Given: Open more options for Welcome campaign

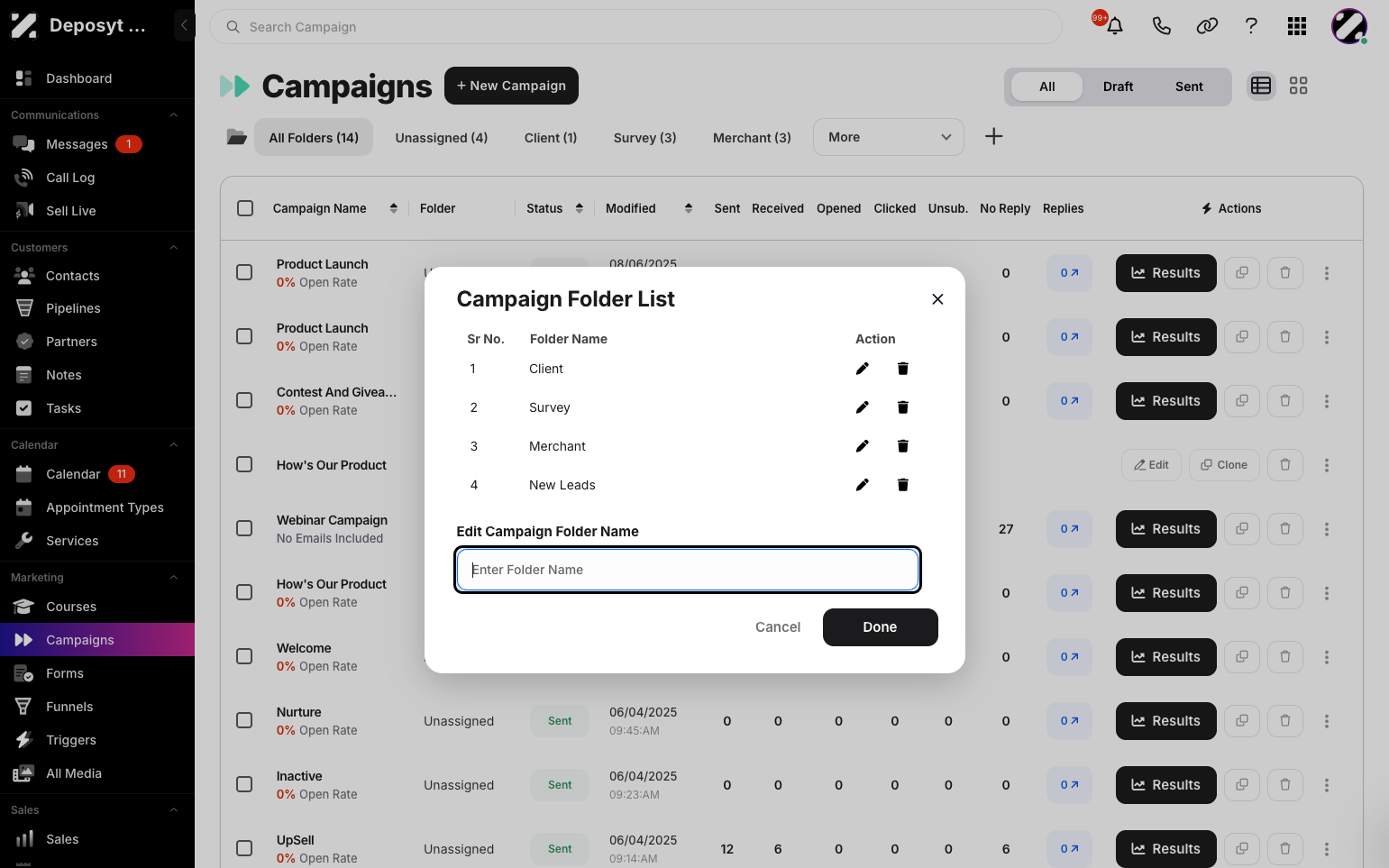Looking at the screenshot, I should point(1327,657).
